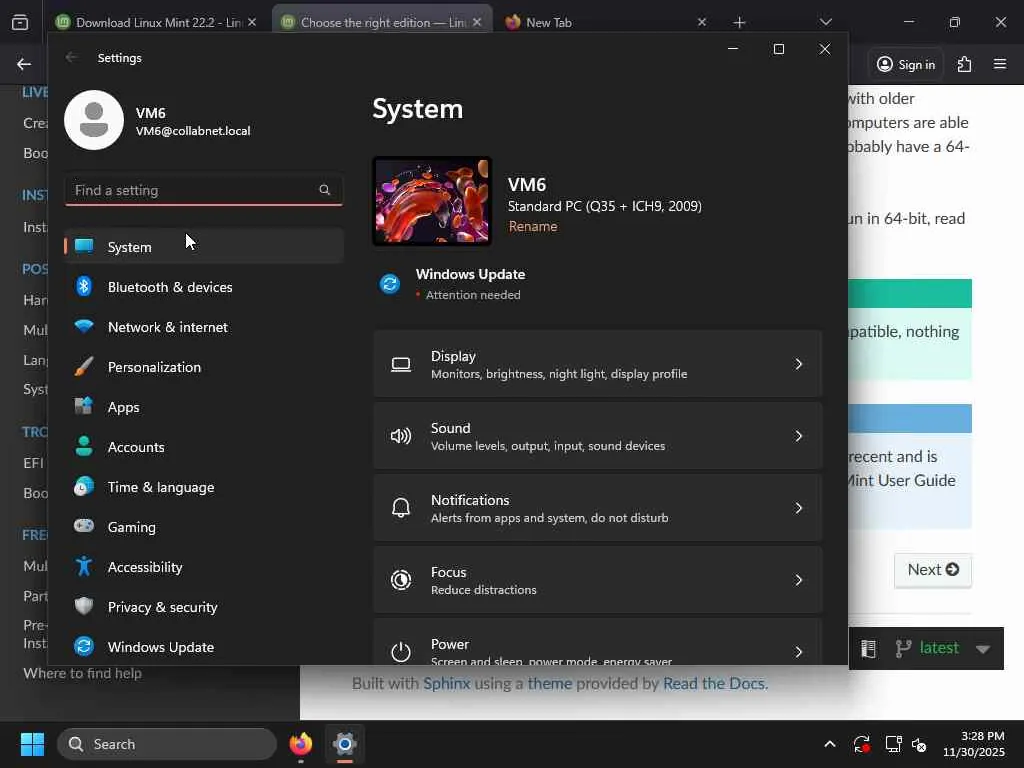Follow the Sphinx link
This screenshot has height=768, width=1024.
click(x=447, y=683)
